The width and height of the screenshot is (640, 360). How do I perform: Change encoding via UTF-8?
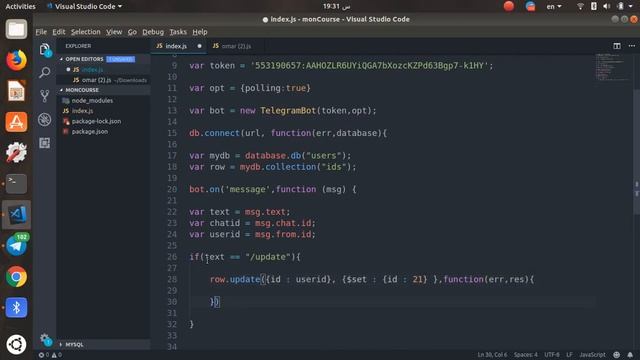pos(552,355)
